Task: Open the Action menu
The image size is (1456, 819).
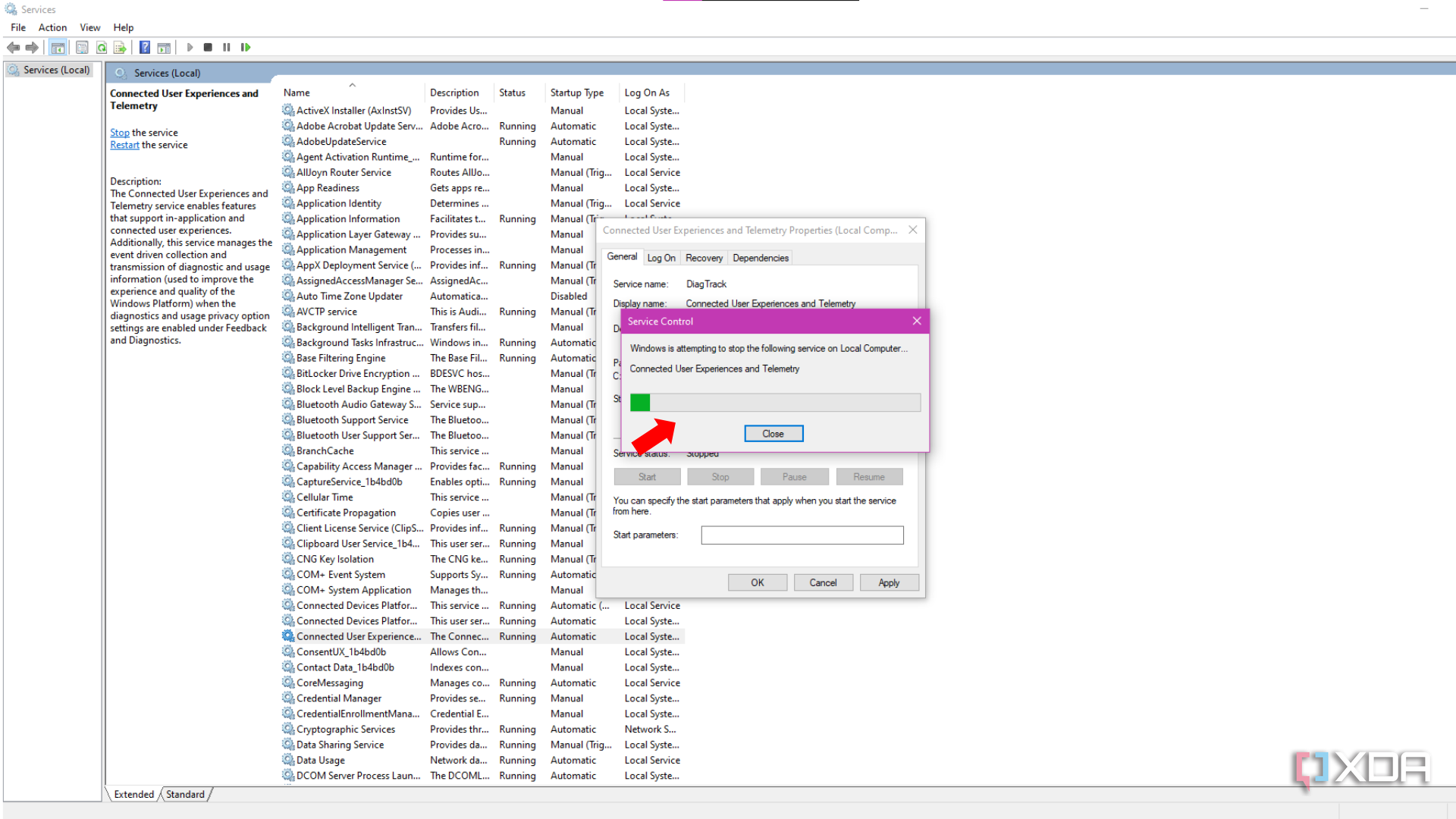Action: point(52,27)
